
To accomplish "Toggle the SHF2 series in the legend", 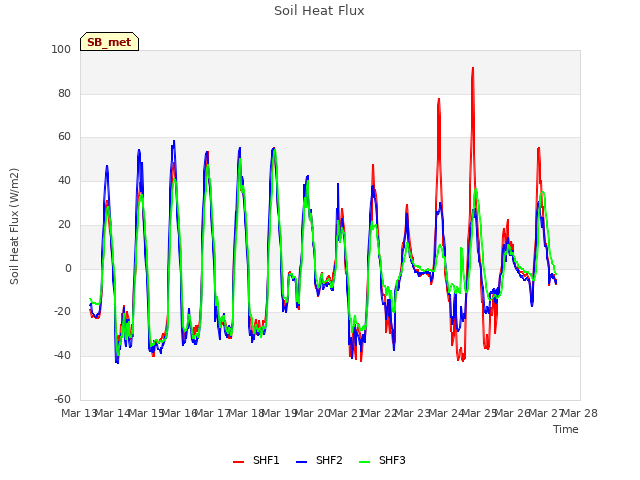I will pyautogui.click(x=319, y=460).
